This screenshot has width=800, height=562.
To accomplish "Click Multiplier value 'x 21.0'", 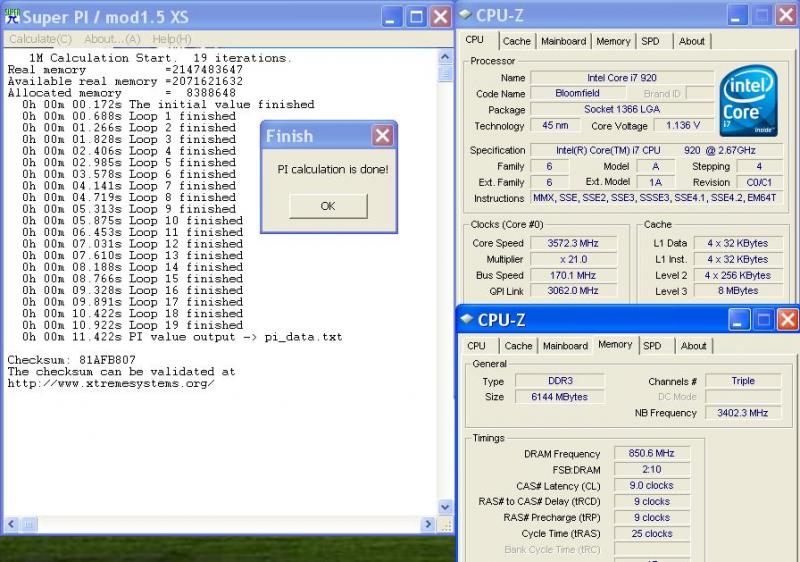I will point(573,259).
